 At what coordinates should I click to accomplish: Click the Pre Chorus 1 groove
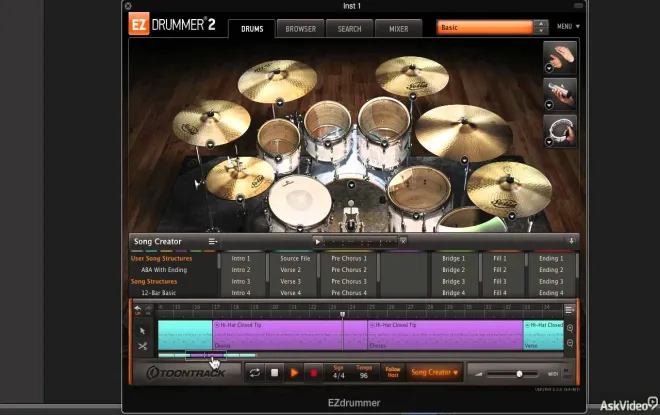click(x=349, y=258)
